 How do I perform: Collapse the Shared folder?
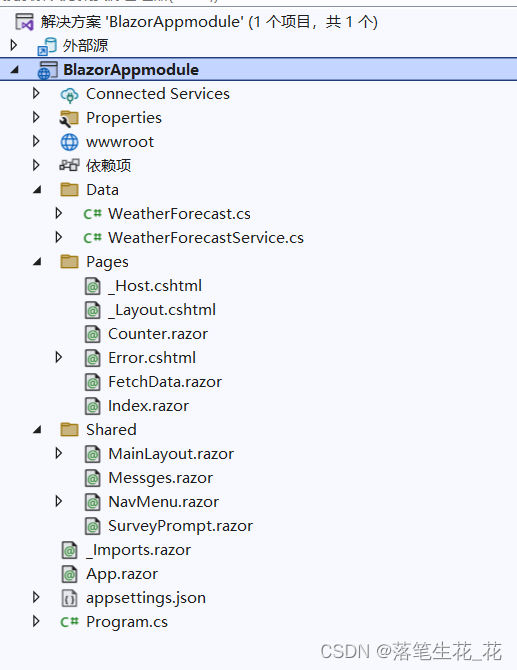(x=38, y=429)
